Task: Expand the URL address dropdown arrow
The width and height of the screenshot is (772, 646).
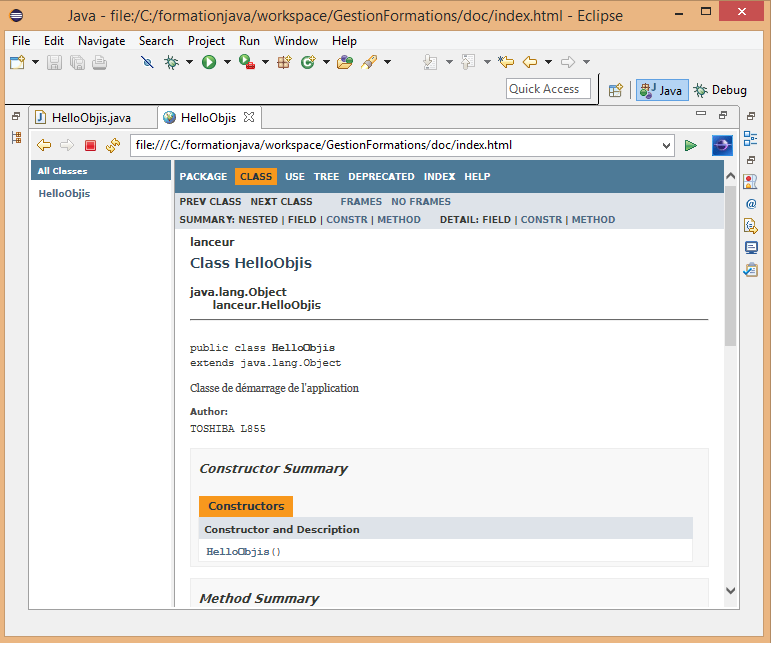Action: click(667, 145)
